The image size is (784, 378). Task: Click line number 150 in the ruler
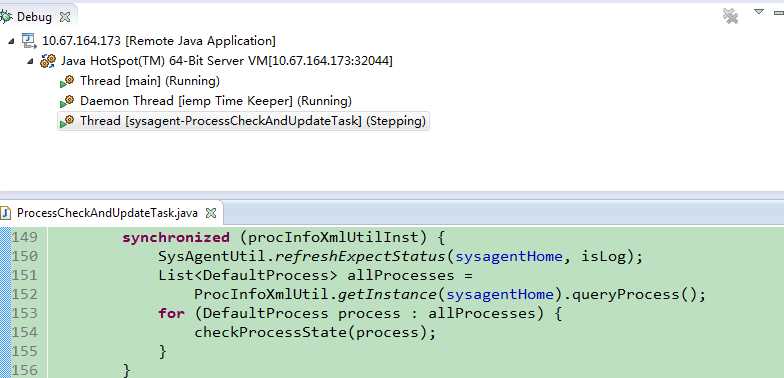(x=24, y=256)
